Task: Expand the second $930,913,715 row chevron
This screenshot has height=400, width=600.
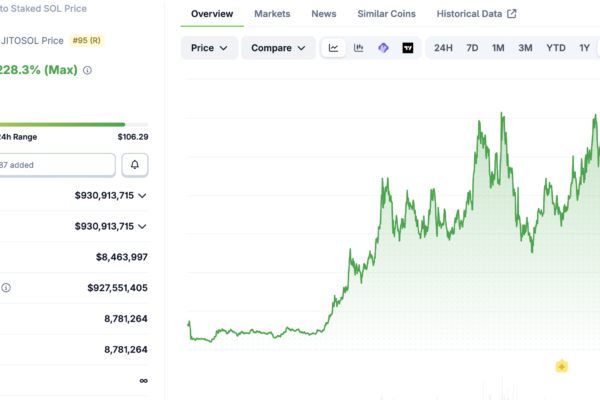Action: [142, 227]
